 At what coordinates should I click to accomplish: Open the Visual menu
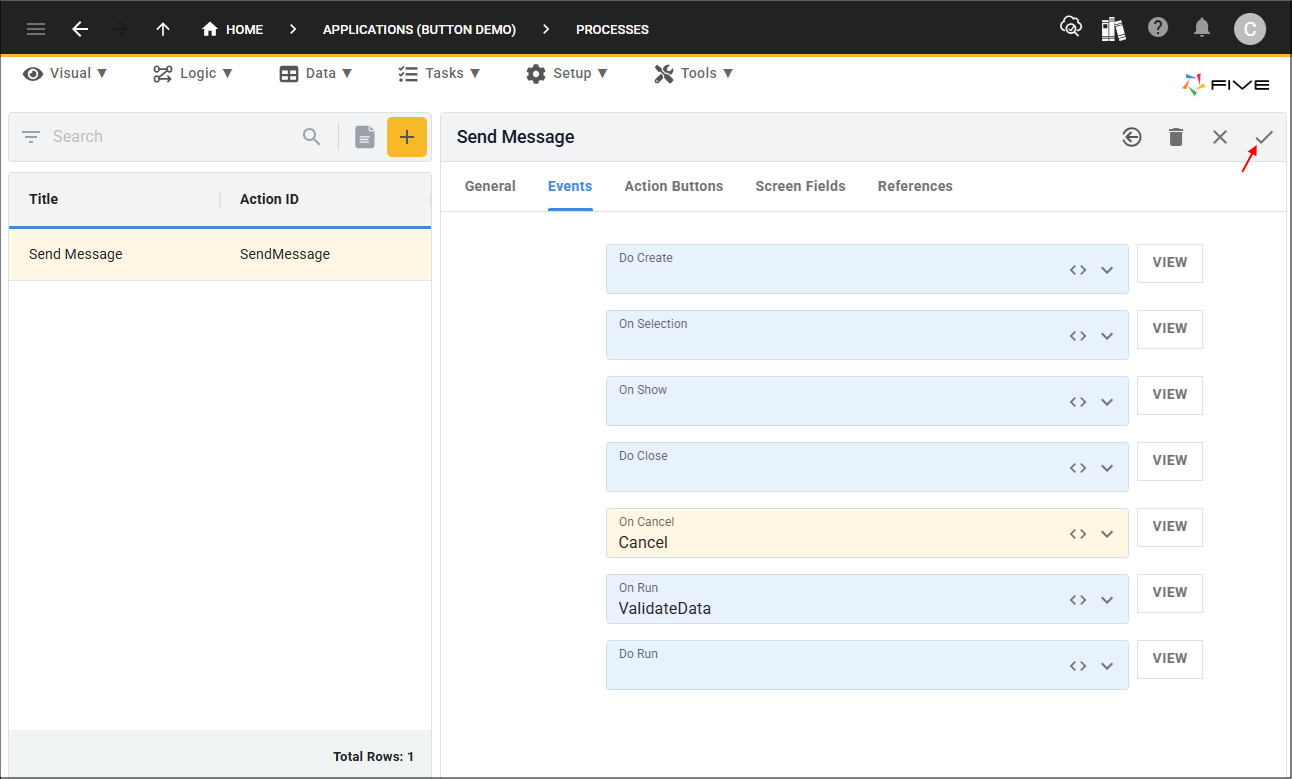(x=65, y=73)
